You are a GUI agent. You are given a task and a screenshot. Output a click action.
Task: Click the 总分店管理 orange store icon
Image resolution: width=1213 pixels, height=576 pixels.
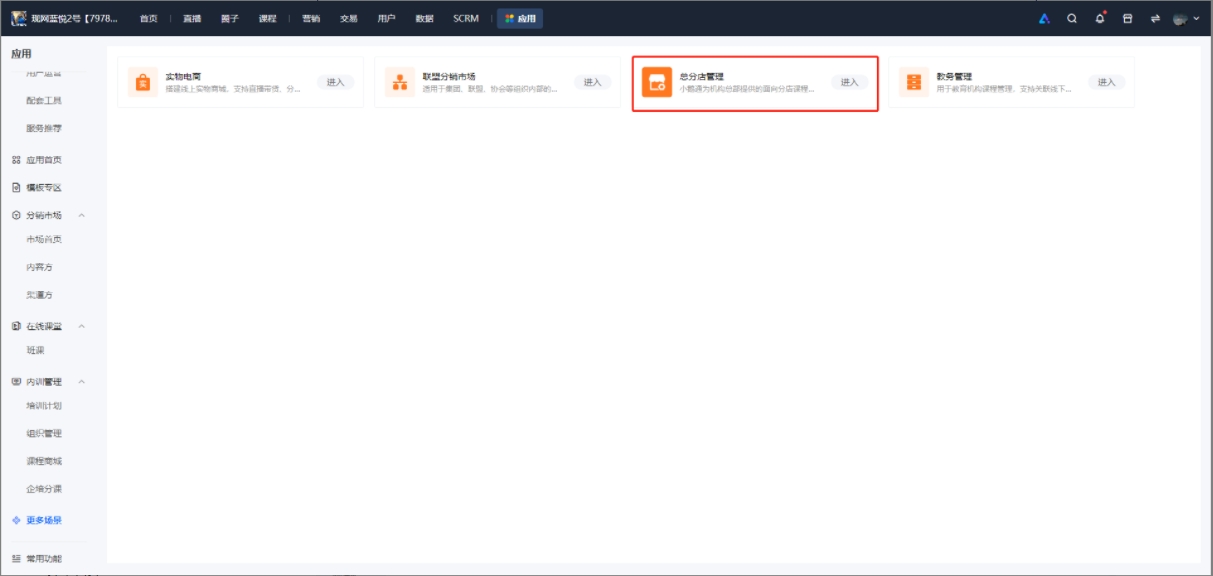[657, 83]
